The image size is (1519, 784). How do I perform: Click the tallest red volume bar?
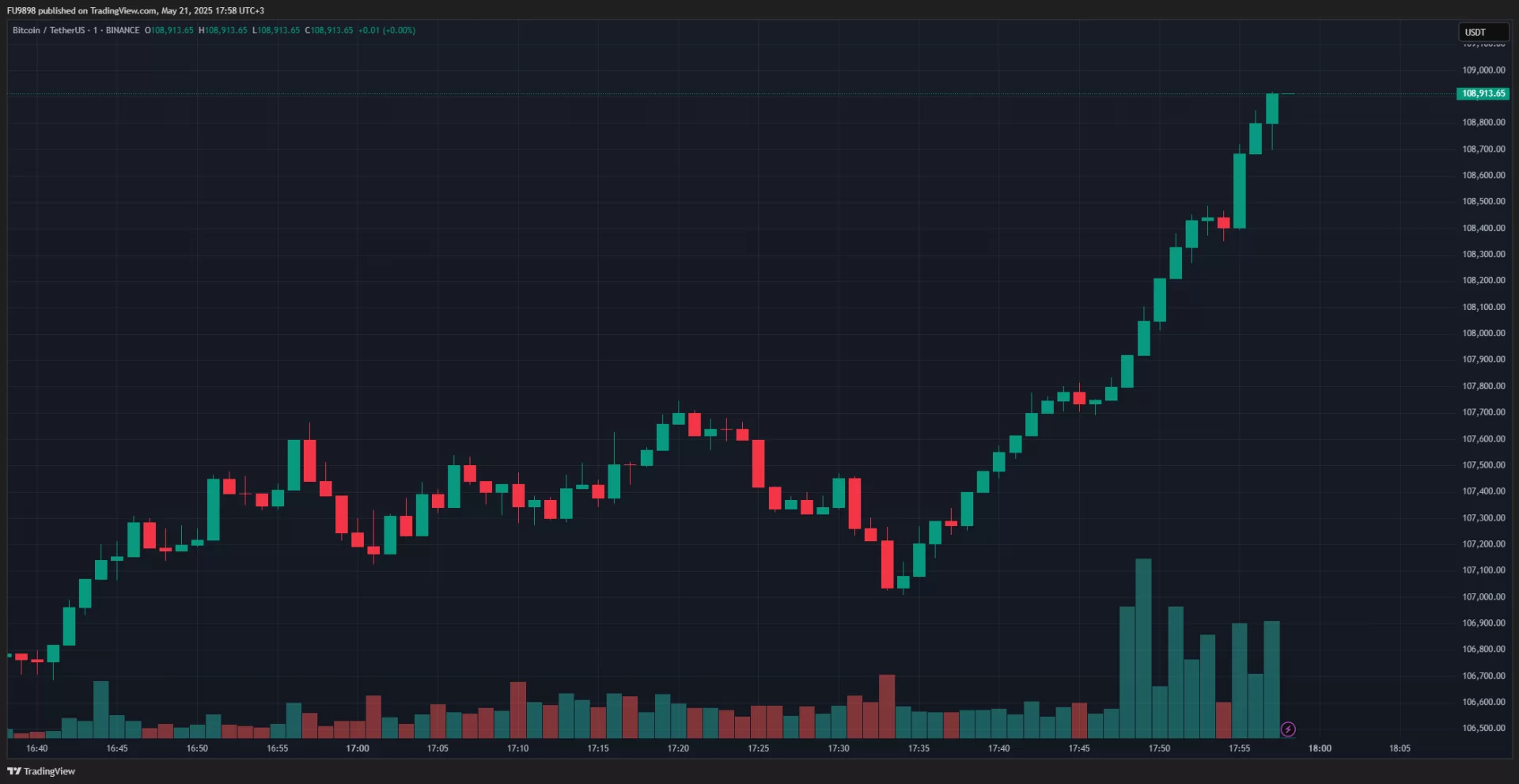[887, 706]
